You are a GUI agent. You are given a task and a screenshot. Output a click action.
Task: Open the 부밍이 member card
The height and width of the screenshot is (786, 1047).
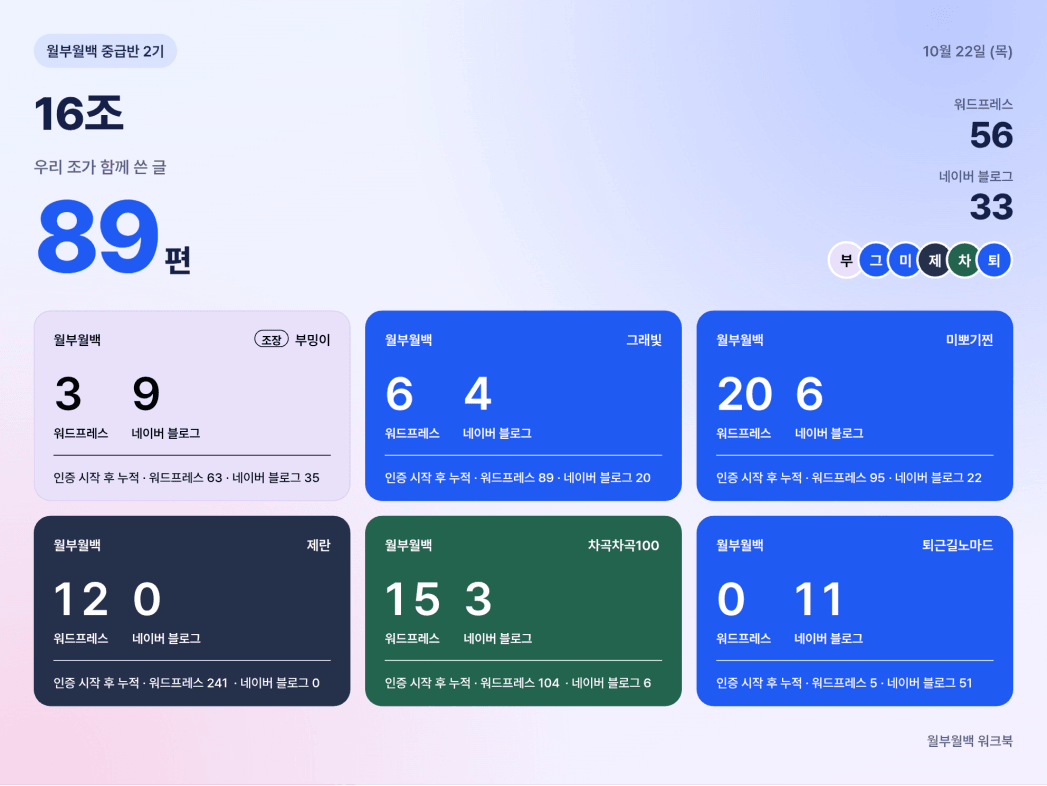pos(192,405)
